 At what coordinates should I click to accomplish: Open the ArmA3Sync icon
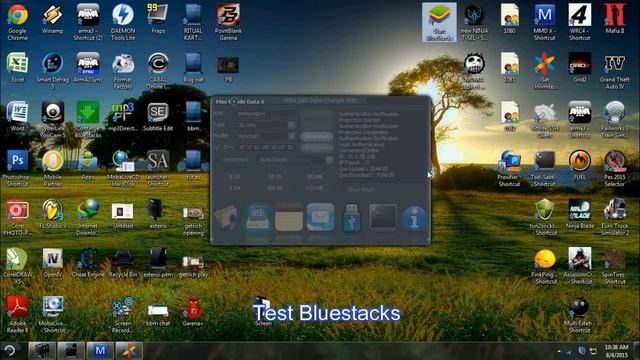pyautogui.click(x=88, y=68)
